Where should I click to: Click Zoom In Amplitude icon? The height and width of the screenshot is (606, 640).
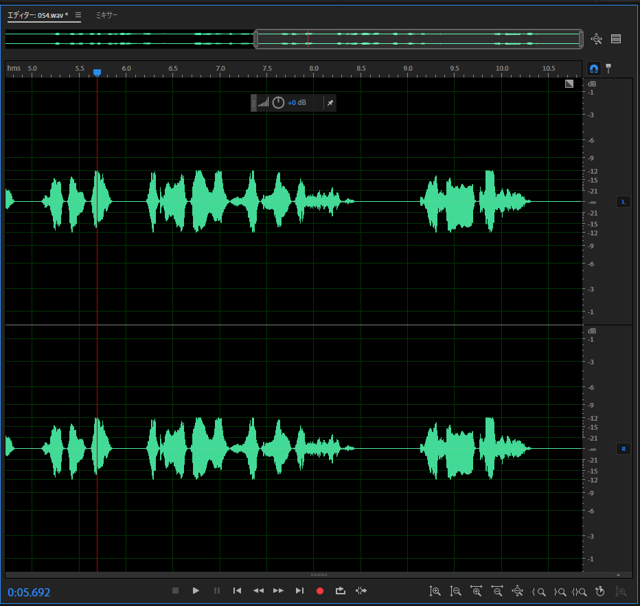(x=435, y=591)
